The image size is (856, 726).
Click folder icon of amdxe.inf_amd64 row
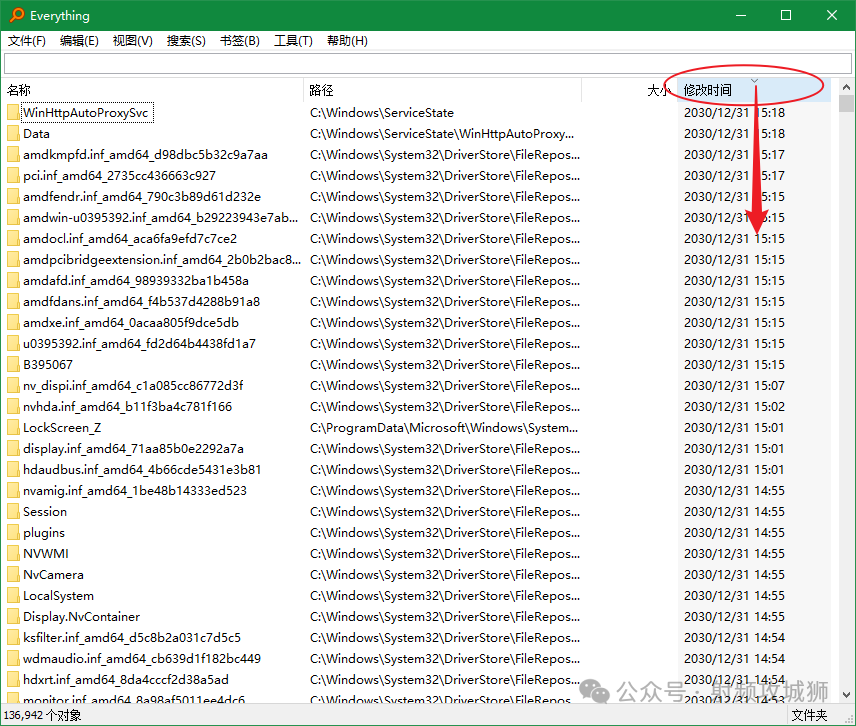click(x=14, y=323)
